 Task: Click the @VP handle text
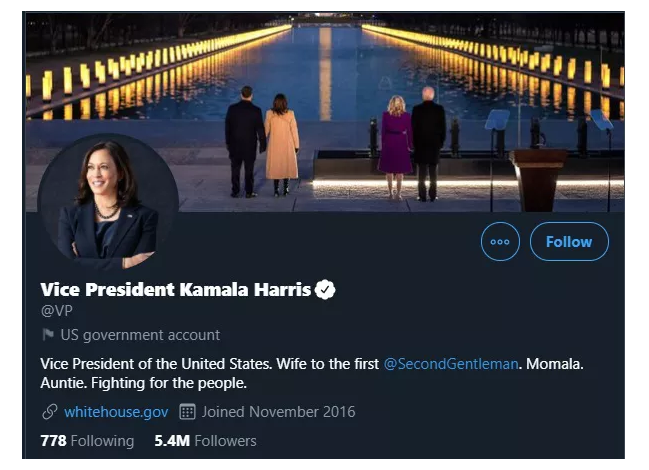click(56, 311)
